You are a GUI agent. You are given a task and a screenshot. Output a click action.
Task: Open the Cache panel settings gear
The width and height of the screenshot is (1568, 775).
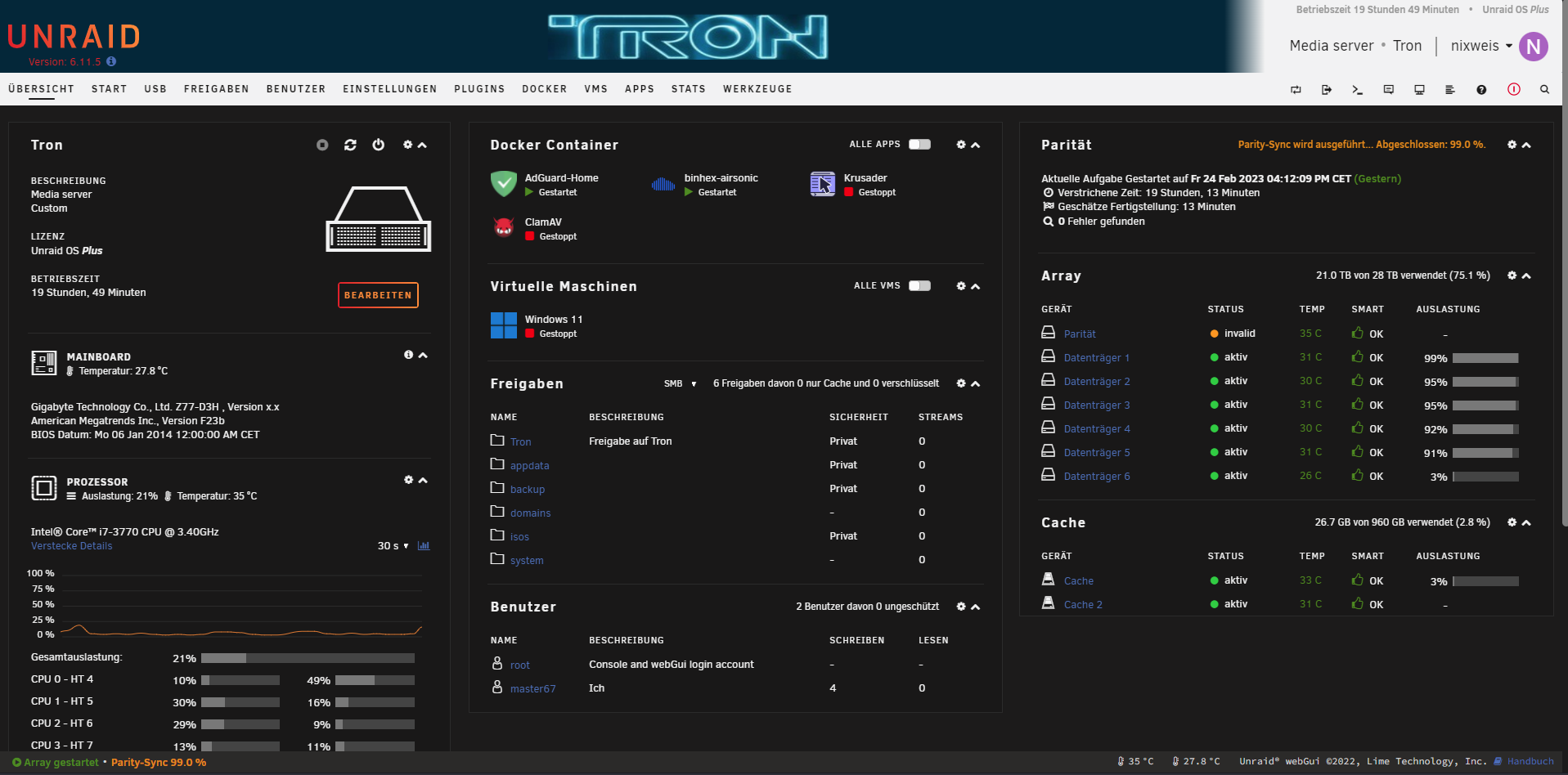1512,522
